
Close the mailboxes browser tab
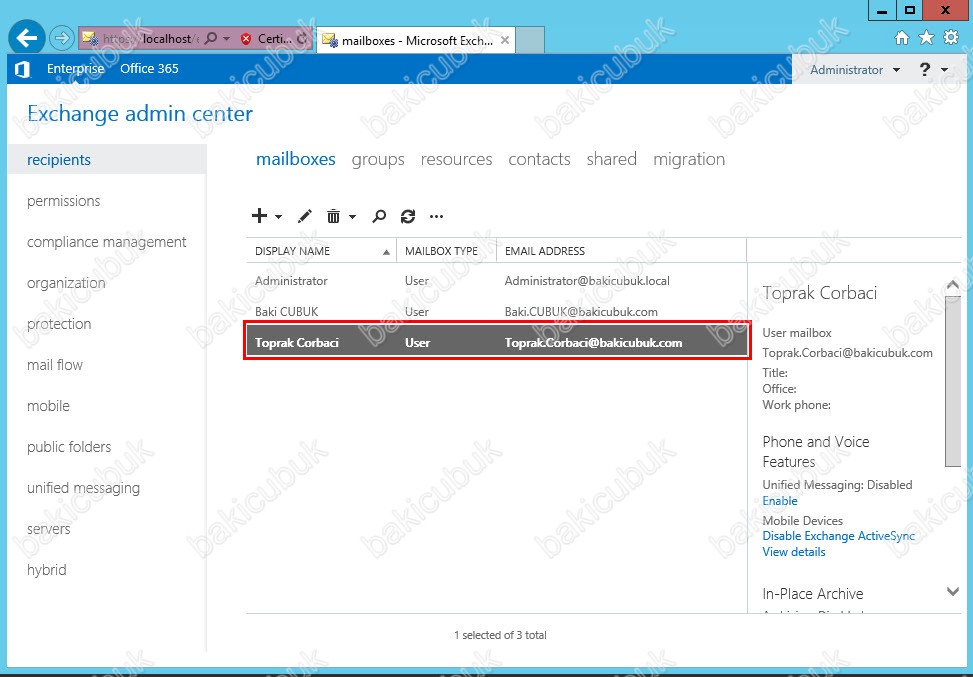(505, 40)
